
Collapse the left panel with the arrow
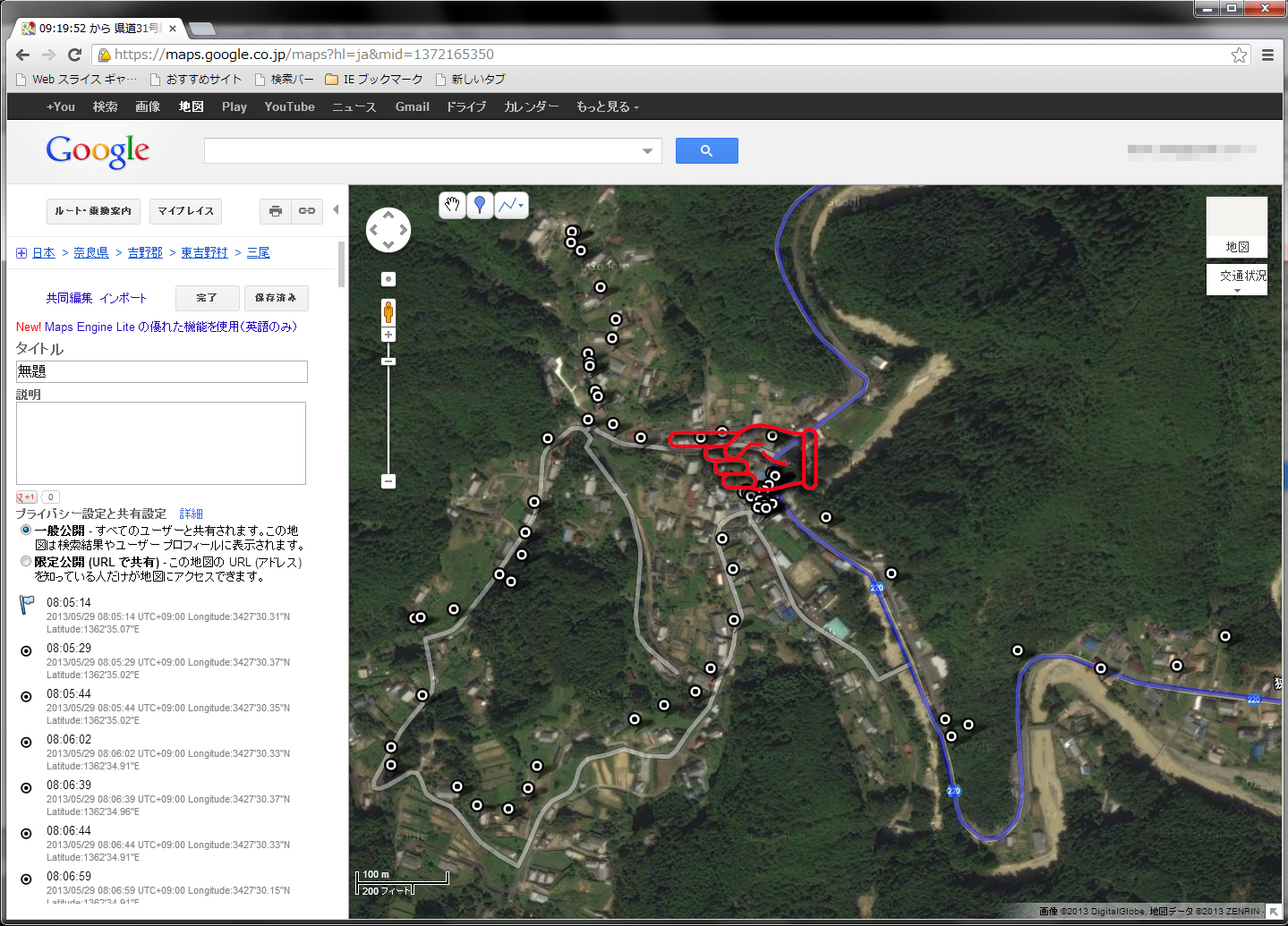pyautogui.click(x=336, y=209)
